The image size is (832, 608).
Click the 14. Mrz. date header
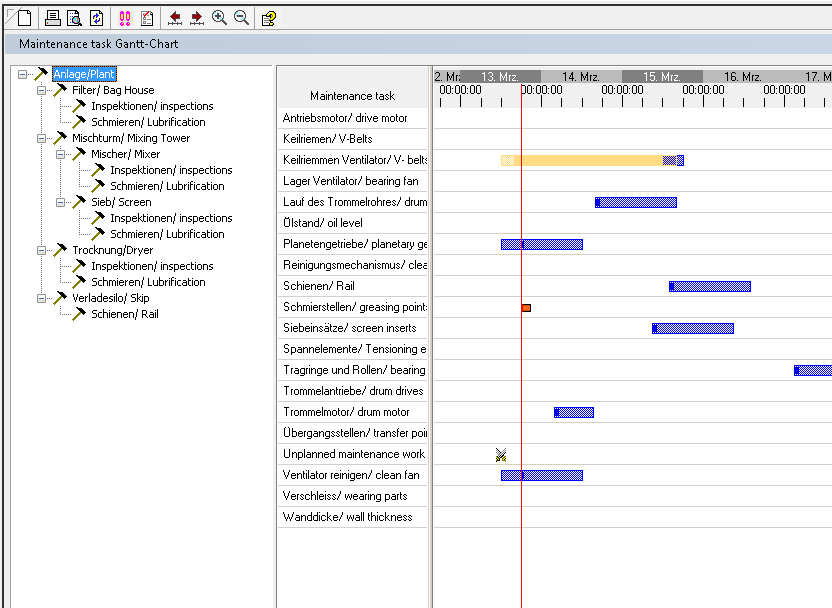pos(582,76)
